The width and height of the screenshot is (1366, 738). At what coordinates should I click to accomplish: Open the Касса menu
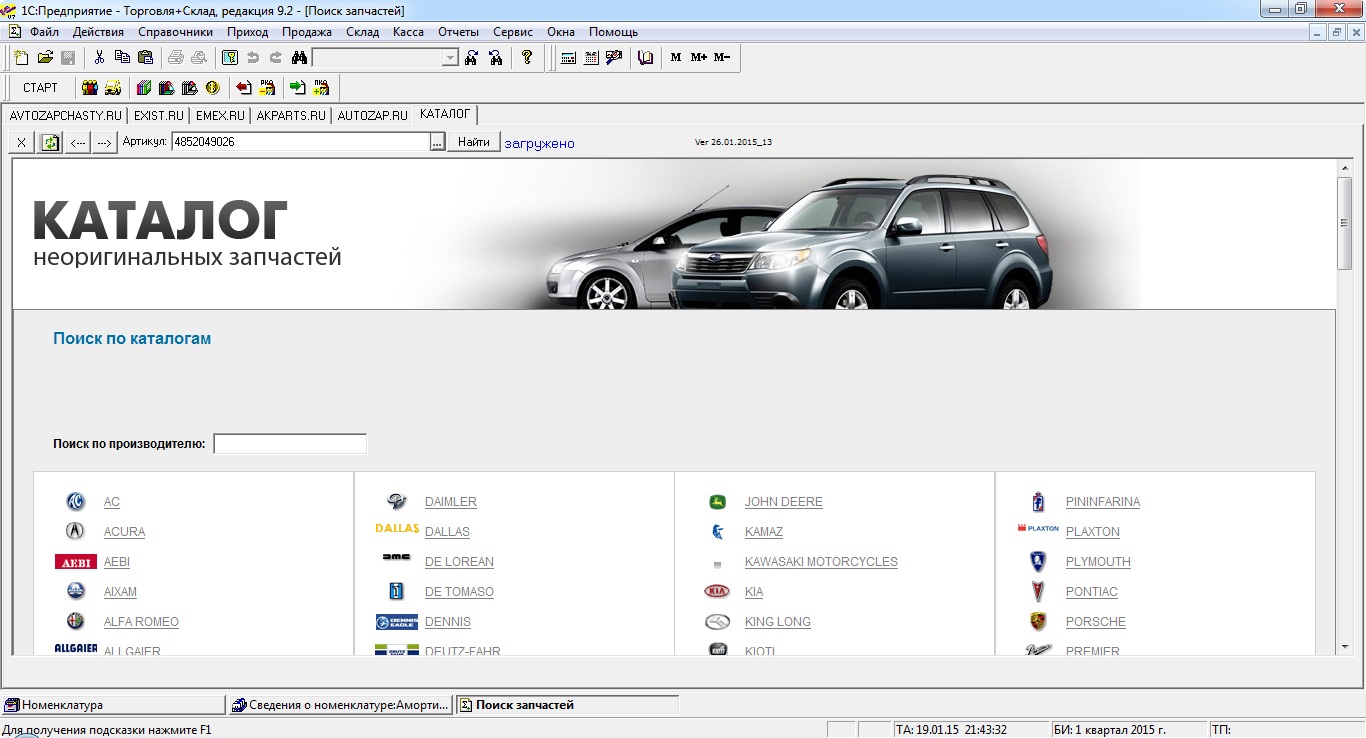(x=408, y=32)
